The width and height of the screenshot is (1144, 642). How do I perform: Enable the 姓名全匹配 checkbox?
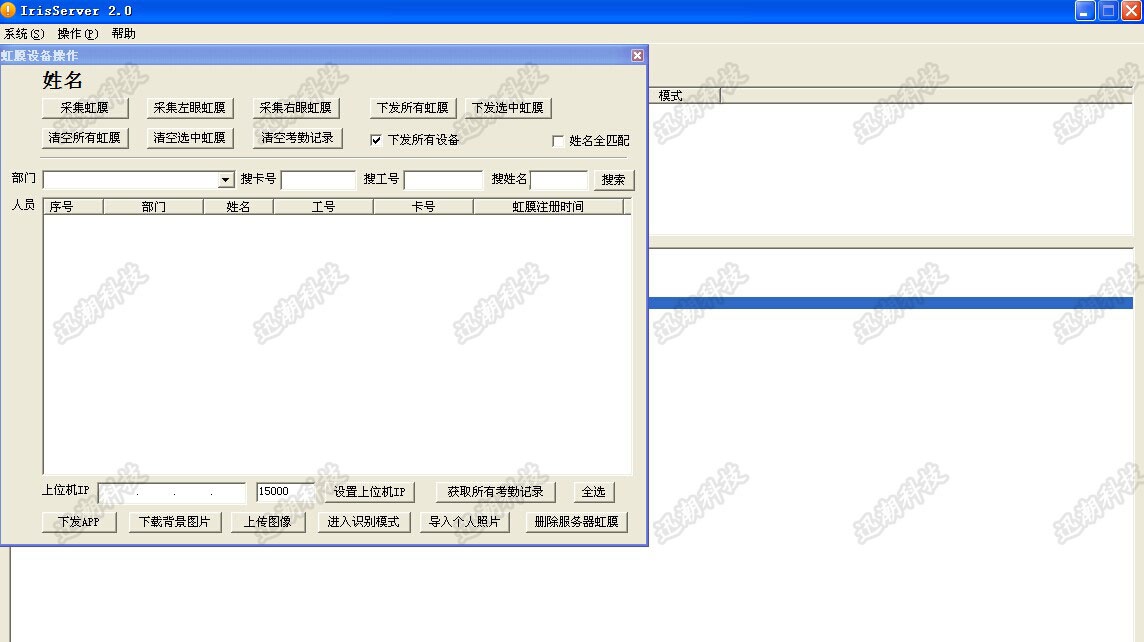coord(558,141)
